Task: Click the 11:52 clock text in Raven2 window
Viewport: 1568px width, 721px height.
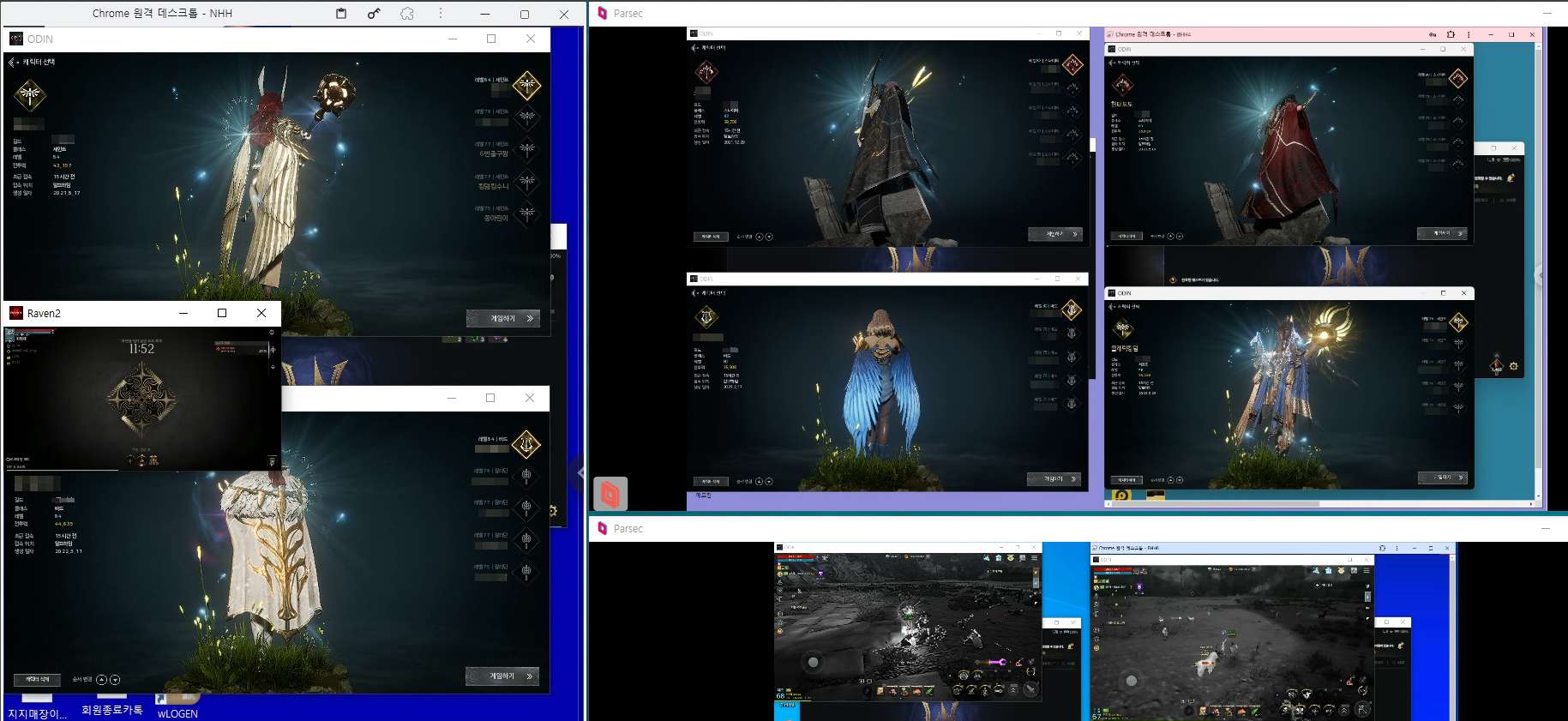Action: tap(141, 349)
